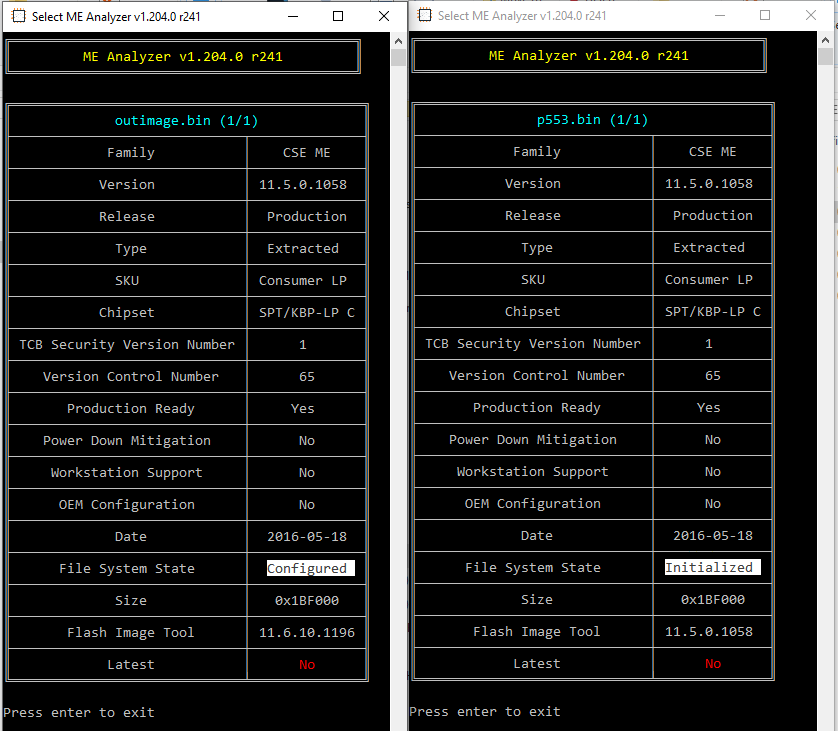Click the app icon in the right ME Analyzer window title bar
The width and height of the screenshot is (838, 731).
pos(425,15)
